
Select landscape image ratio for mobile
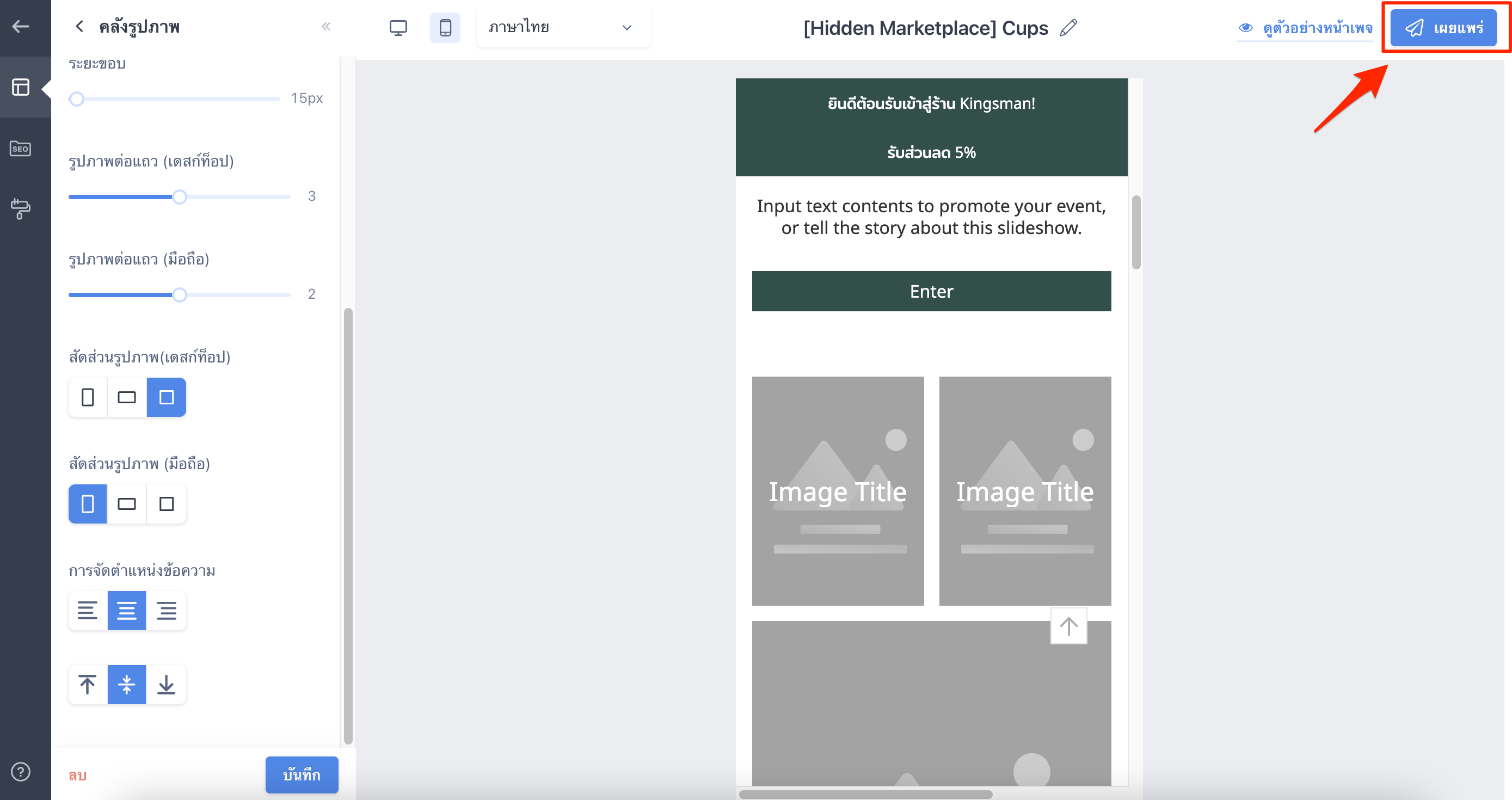pos(127,503)
